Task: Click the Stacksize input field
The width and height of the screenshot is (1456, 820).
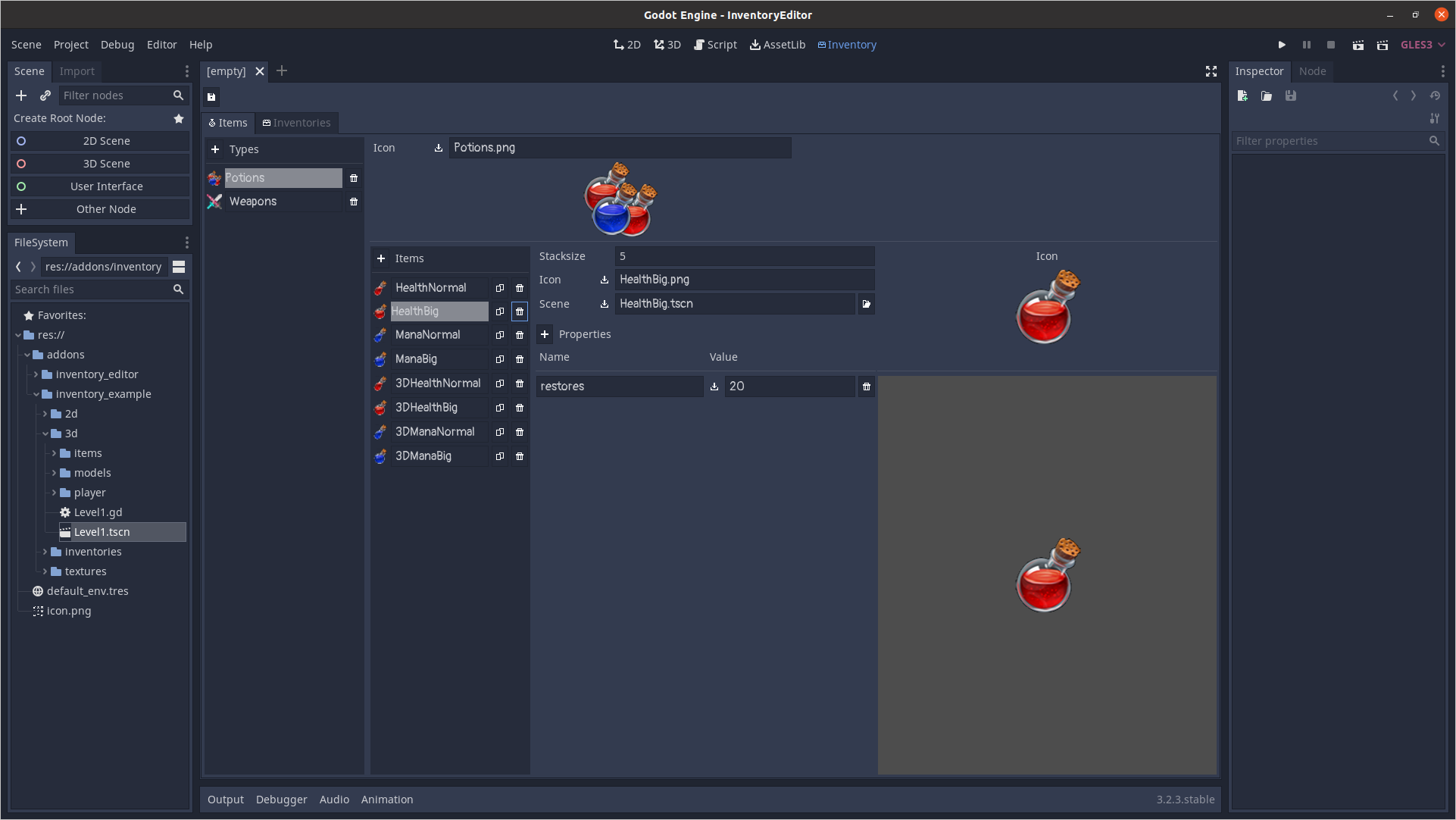Action: 744,256
